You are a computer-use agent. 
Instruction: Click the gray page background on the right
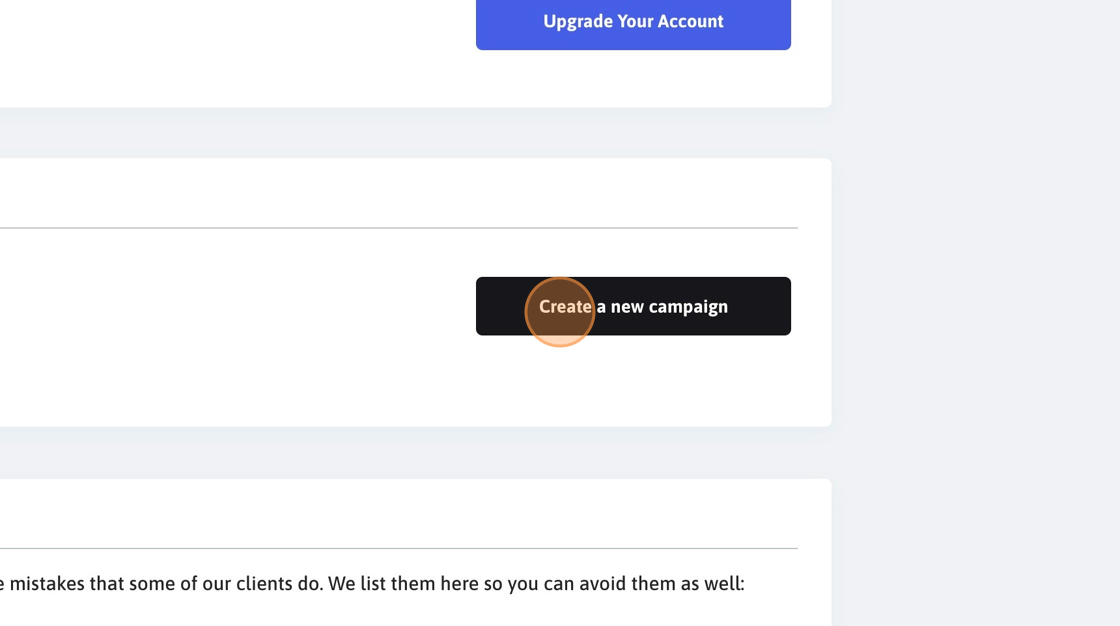point(976,313)
